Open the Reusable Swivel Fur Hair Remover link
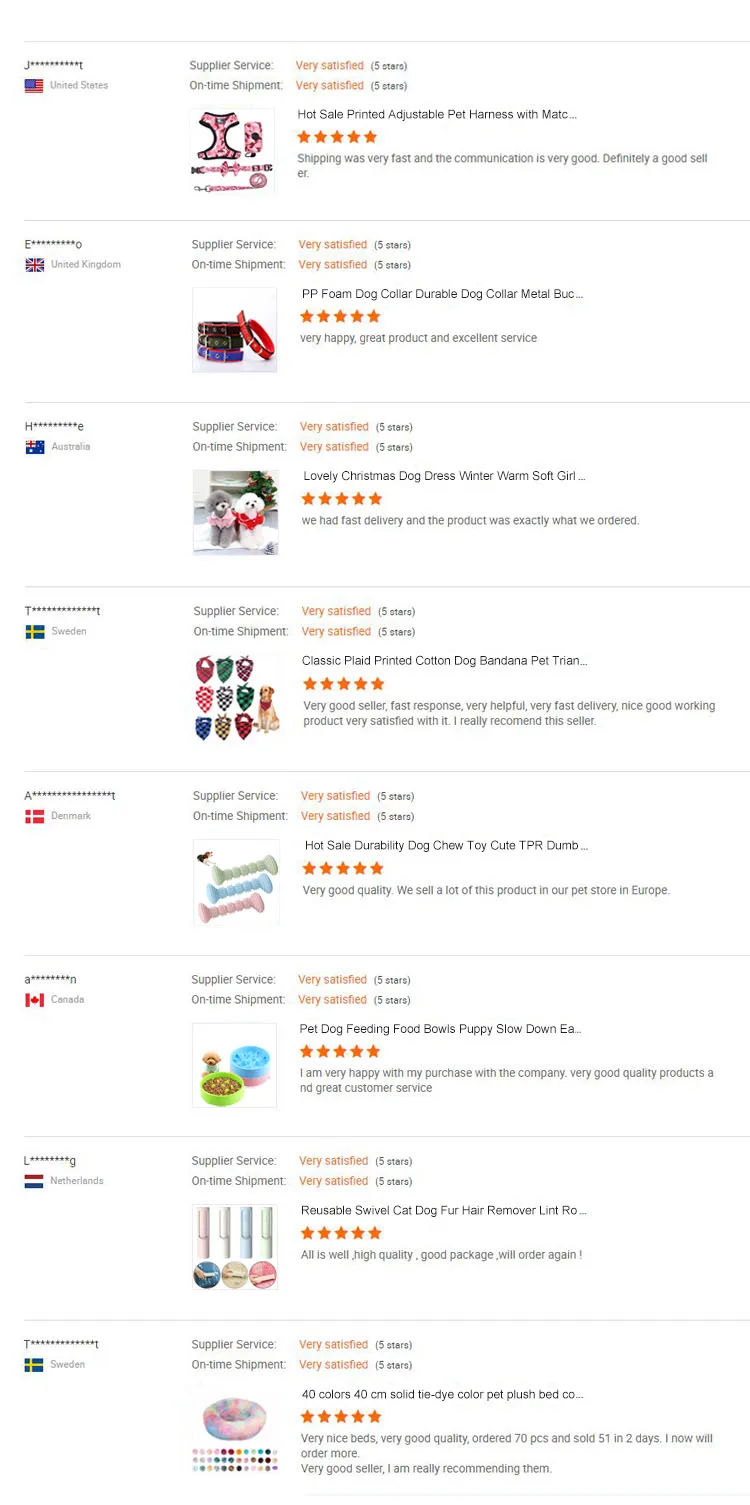This screenshot has height=1505, width=750. (444, 1211)
